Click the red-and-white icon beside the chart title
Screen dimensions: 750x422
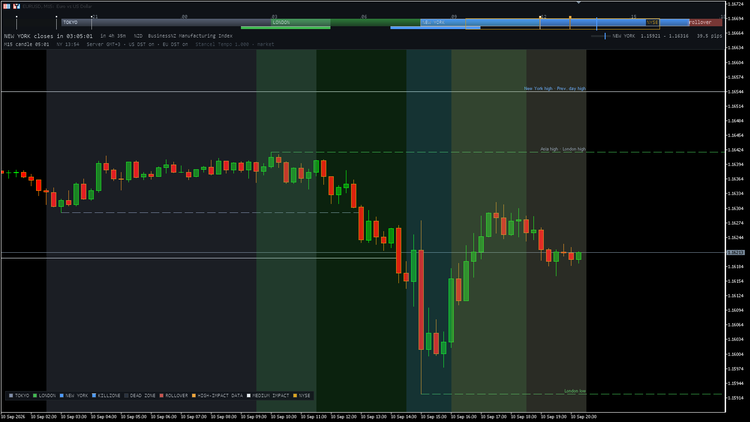tap(17, 6)
